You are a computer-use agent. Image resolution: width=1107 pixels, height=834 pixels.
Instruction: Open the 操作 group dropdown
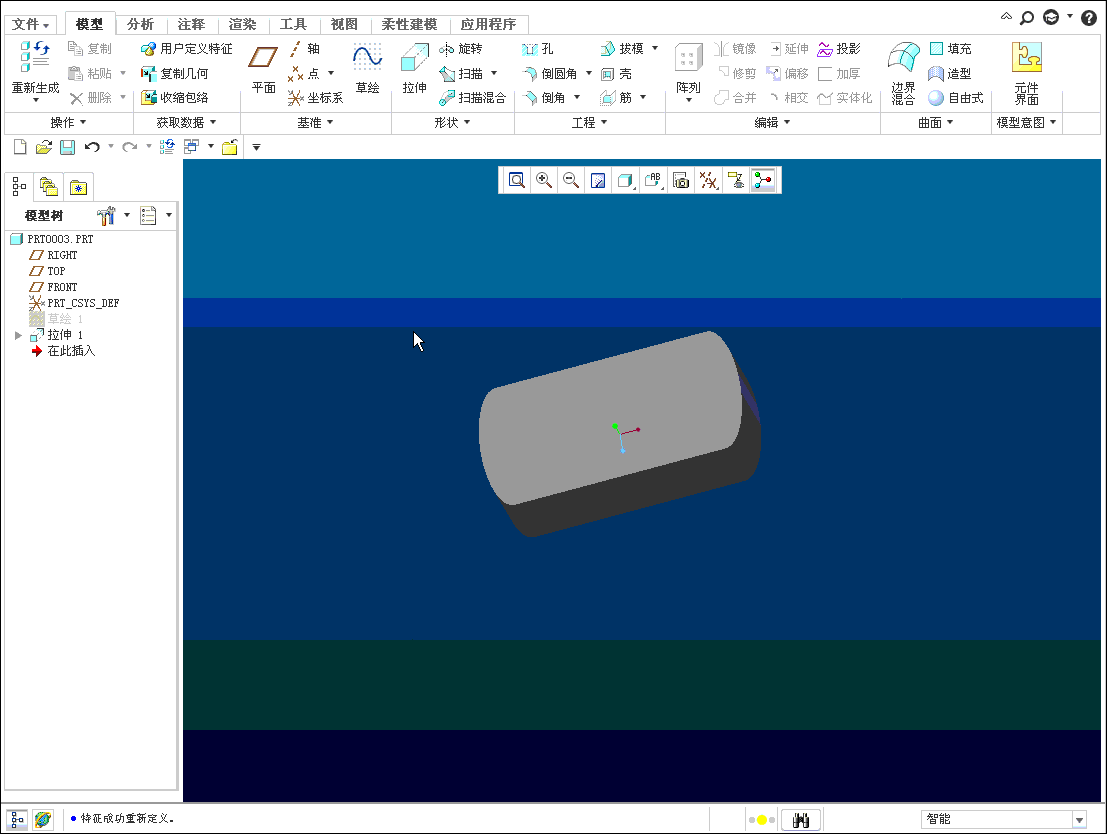(x=68, y=122)
